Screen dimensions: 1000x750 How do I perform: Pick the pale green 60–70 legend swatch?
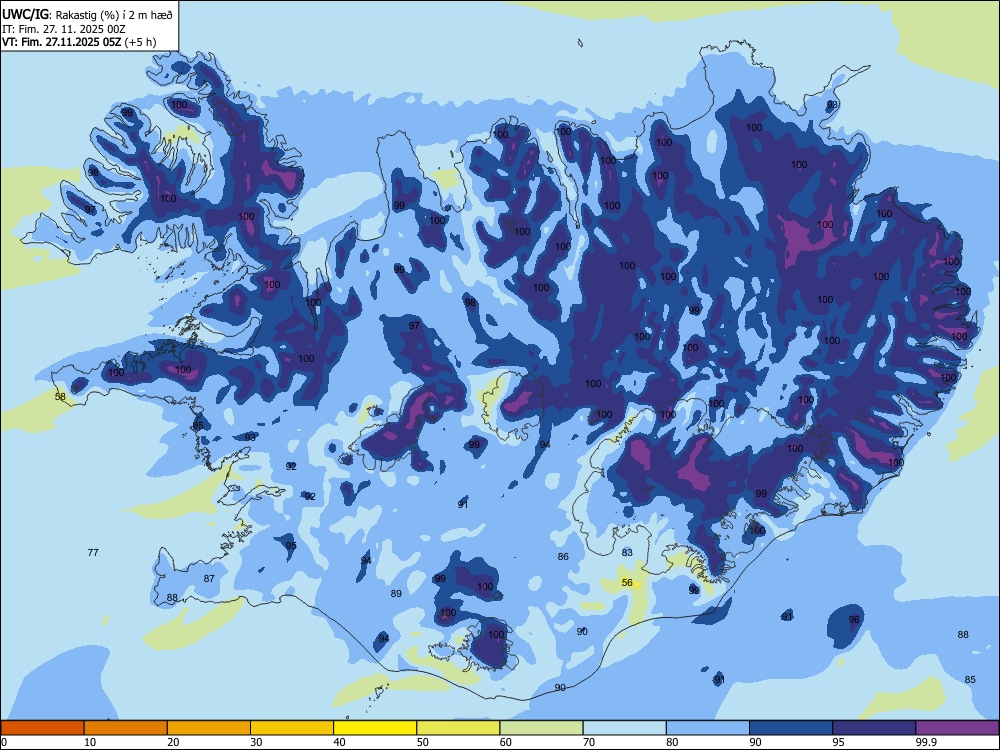pos(541,728)
